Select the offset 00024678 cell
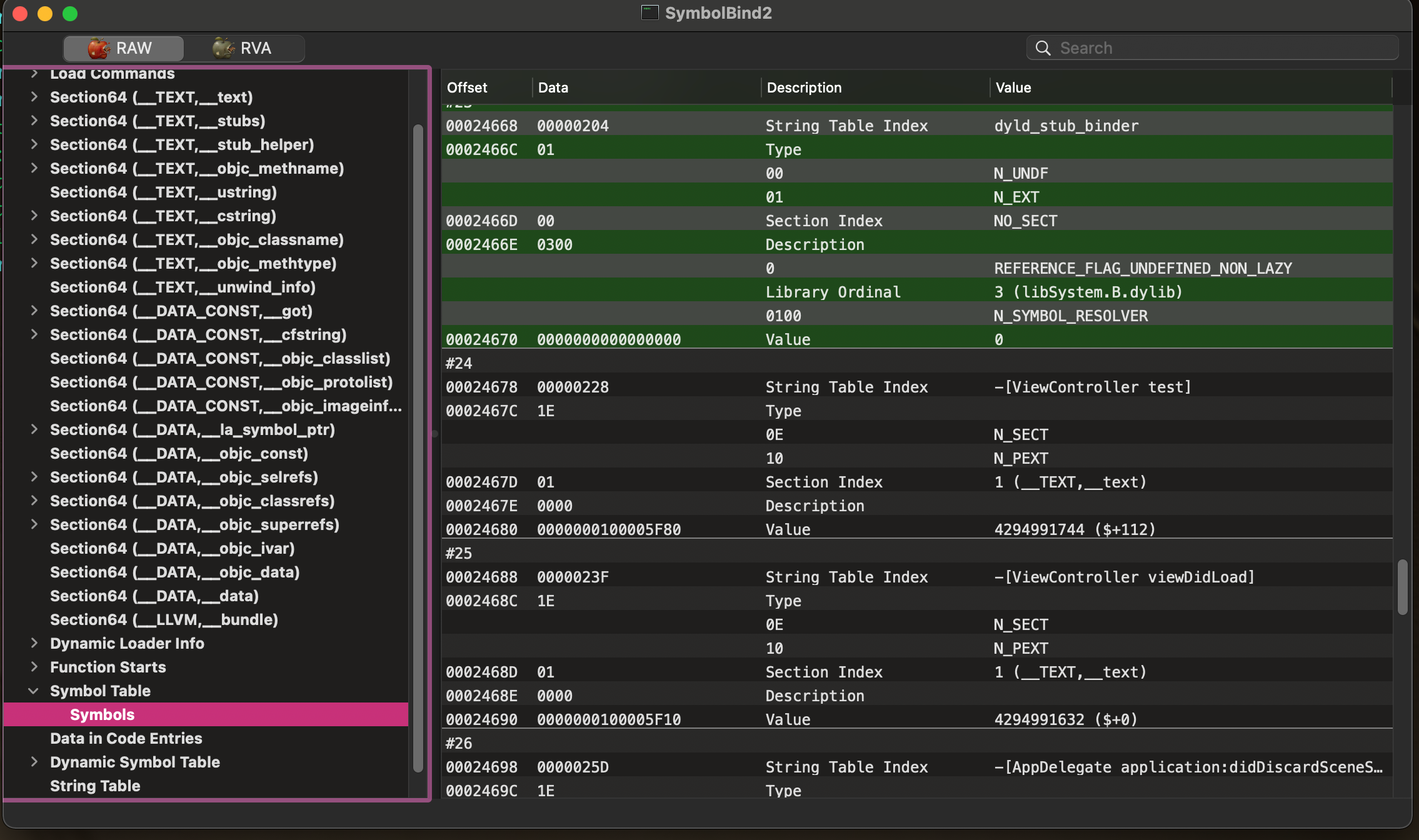The width and height of the screenshot is (1419, 840). [482, 387]
